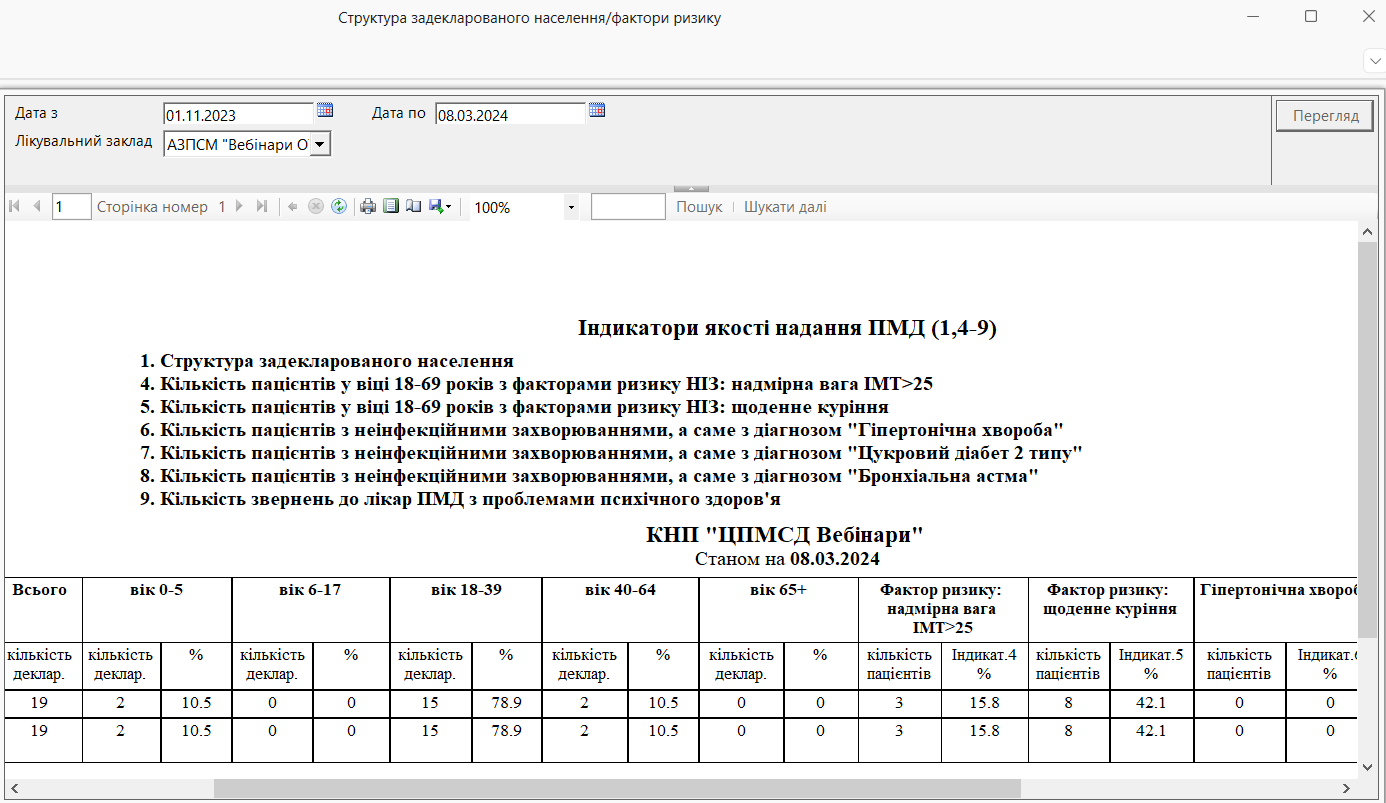
Task: Click the 'КНП "ЦПМСД Вебінари"' heading
Action: [785, 534]
